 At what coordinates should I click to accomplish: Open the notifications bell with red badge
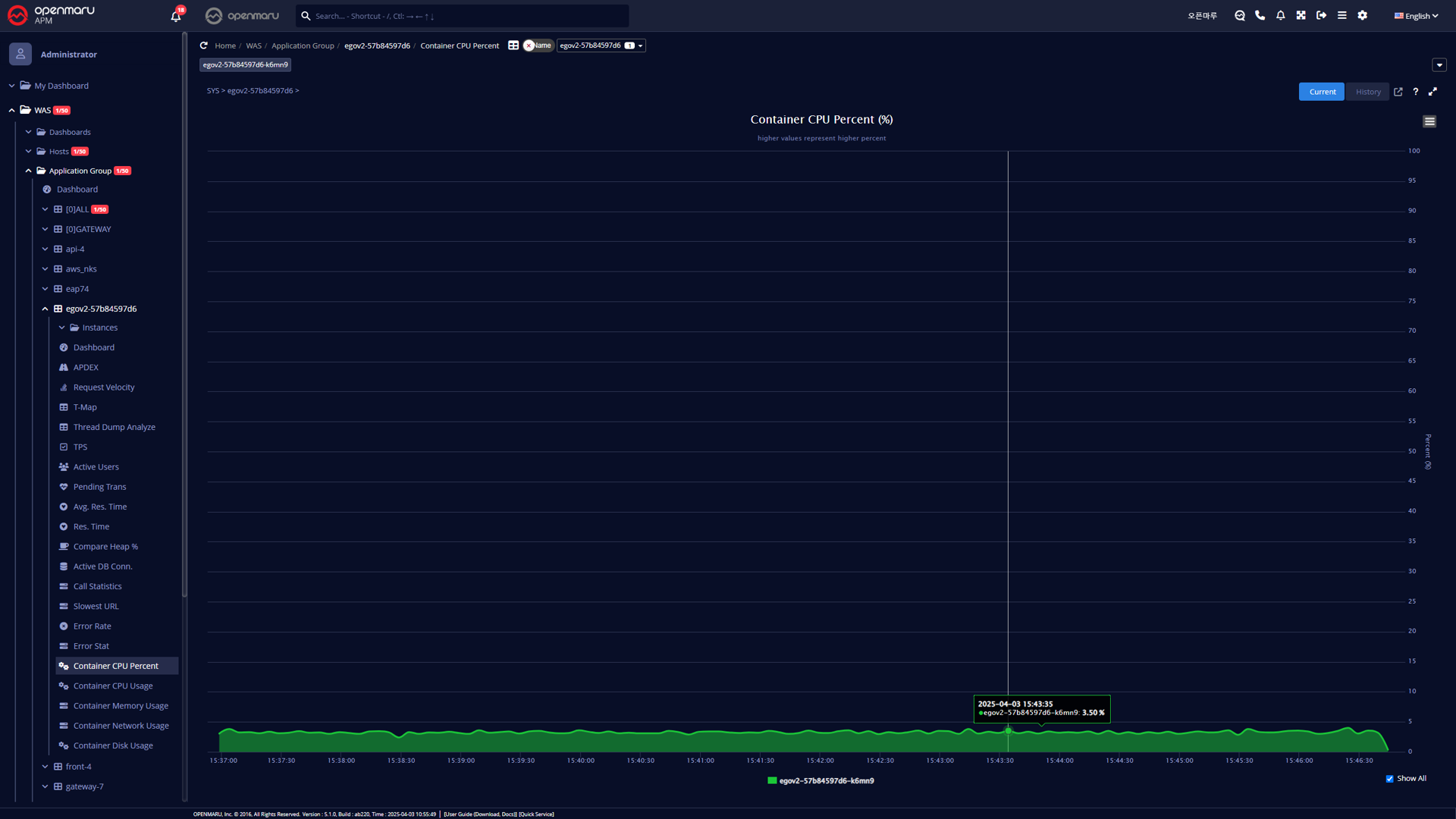point(176,16)
